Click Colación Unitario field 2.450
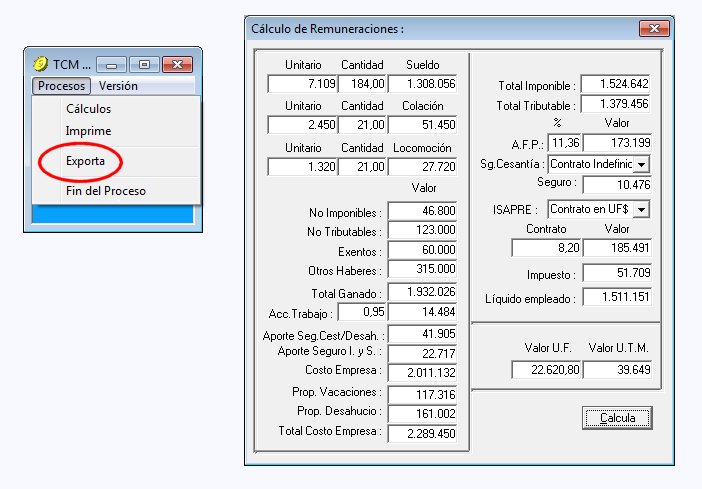The image size is (702, 489). click(x=302, y=125)
